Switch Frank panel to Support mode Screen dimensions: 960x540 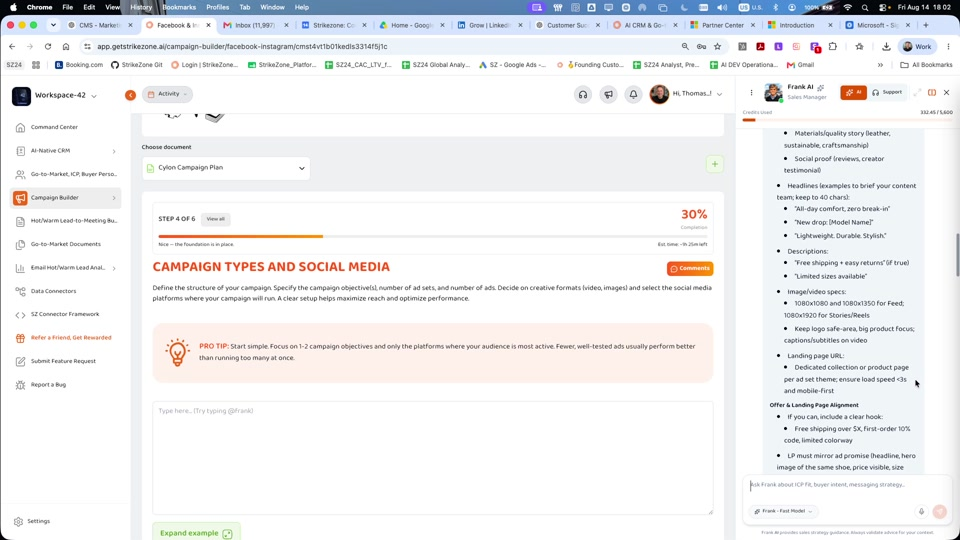pyautogui.click(x=887, y=92)
